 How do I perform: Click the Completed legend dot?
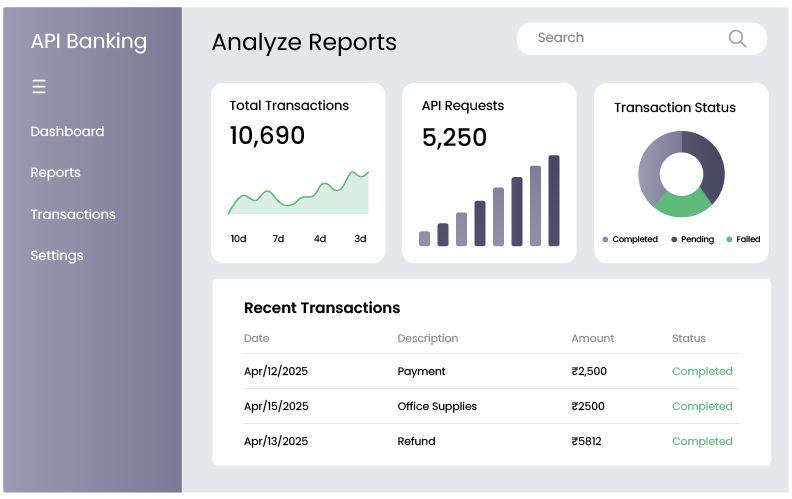606,240
